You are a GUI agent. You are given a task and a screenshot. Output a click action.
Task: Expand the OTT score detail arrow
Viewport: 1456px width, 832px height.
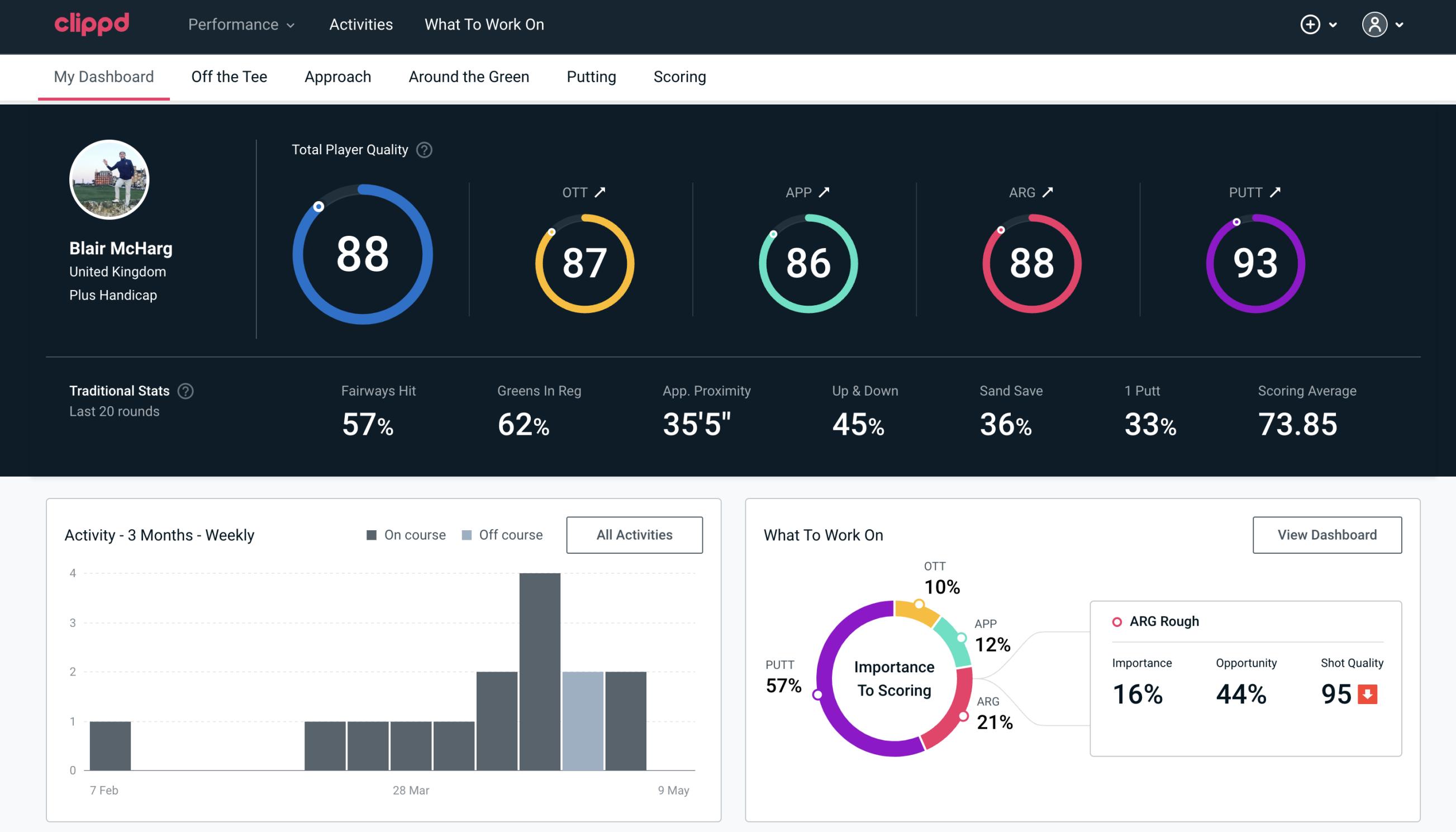(x=600, y=192)
